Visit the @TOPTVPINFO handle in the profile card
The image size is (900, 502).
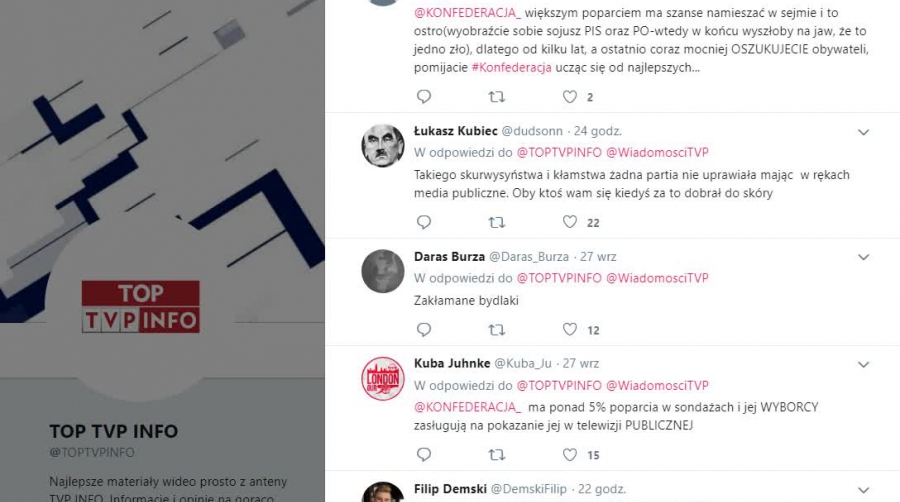click(x=92, y=452)
